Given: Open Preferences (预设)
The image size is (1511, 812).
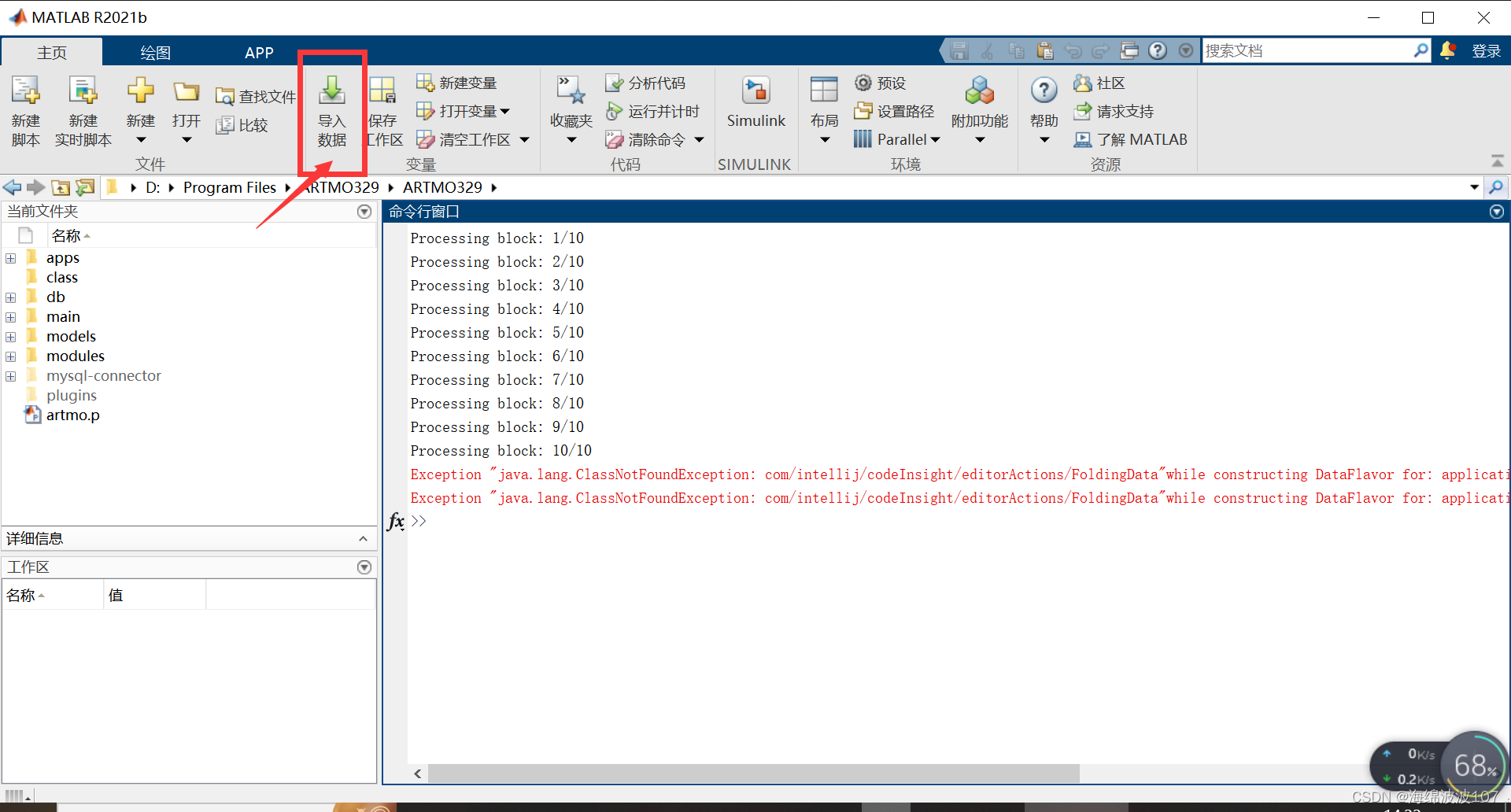Looking at the screenshot, I should coord(881,83).
